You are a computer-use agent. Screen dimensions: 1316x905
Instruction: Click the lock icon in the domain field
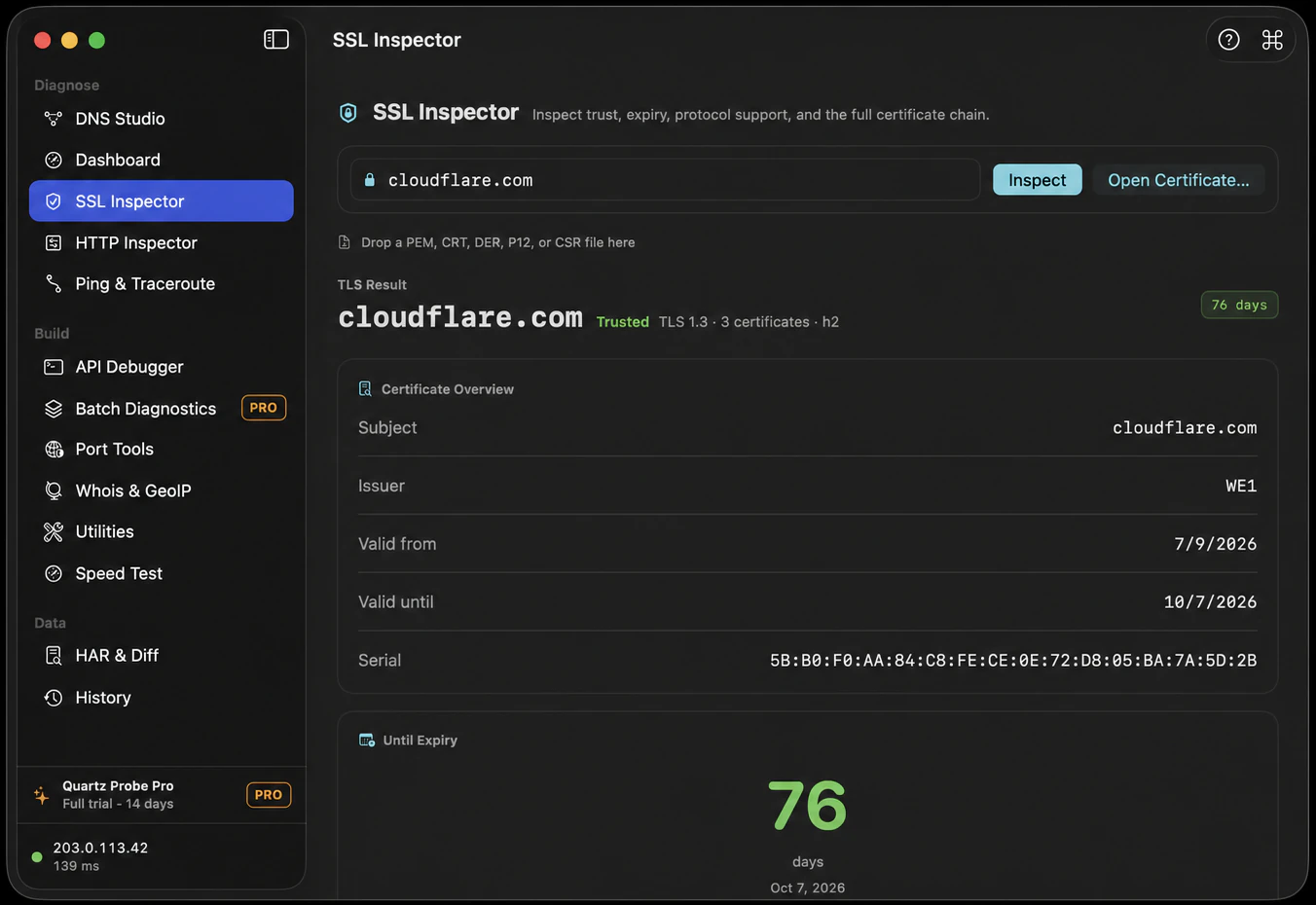(370, 180)
